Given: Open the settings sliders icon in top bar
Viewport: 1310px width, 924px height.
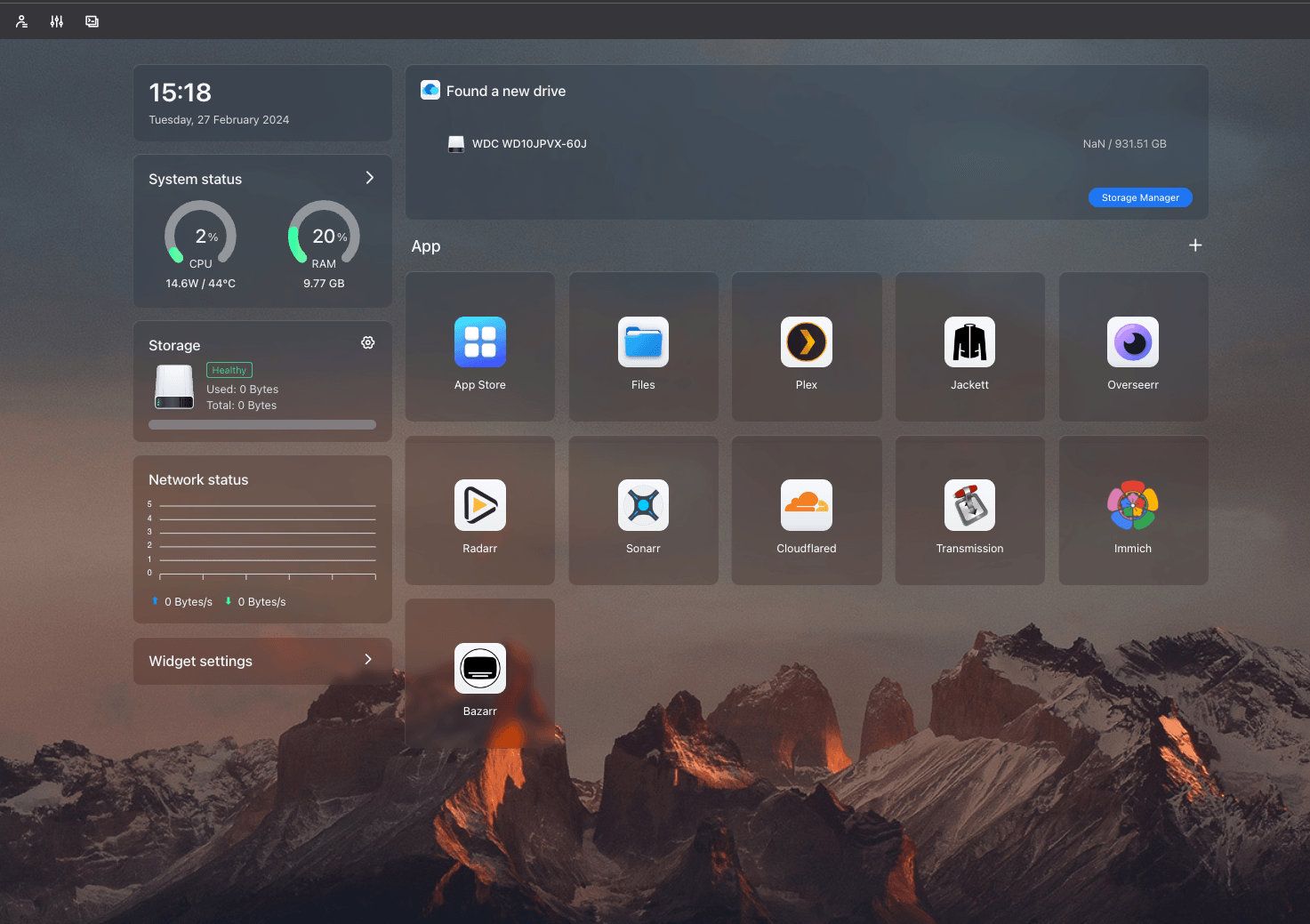Looking at the screenshot, I should tap(57, 21).
